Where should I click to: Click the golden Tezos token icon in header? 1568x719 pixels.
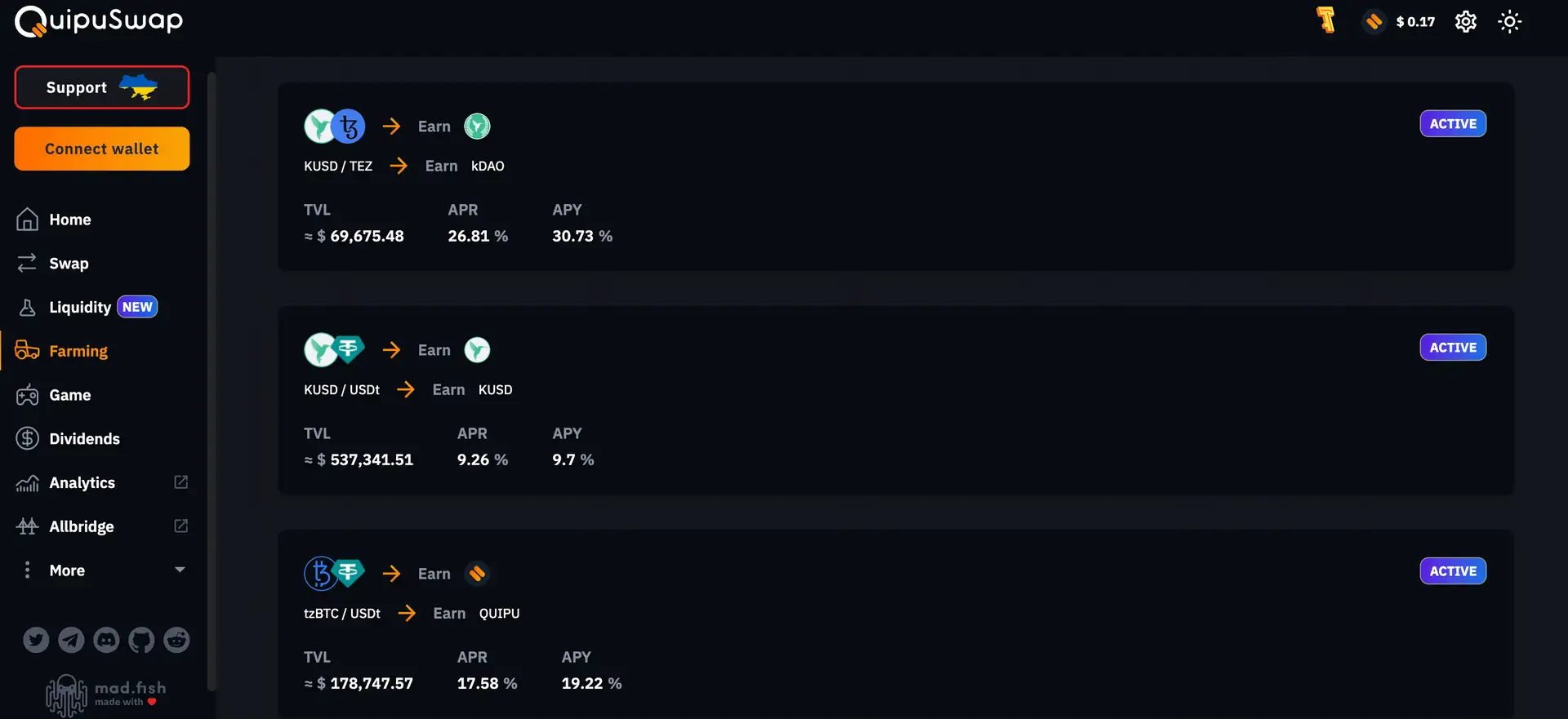pos(1325,20)
